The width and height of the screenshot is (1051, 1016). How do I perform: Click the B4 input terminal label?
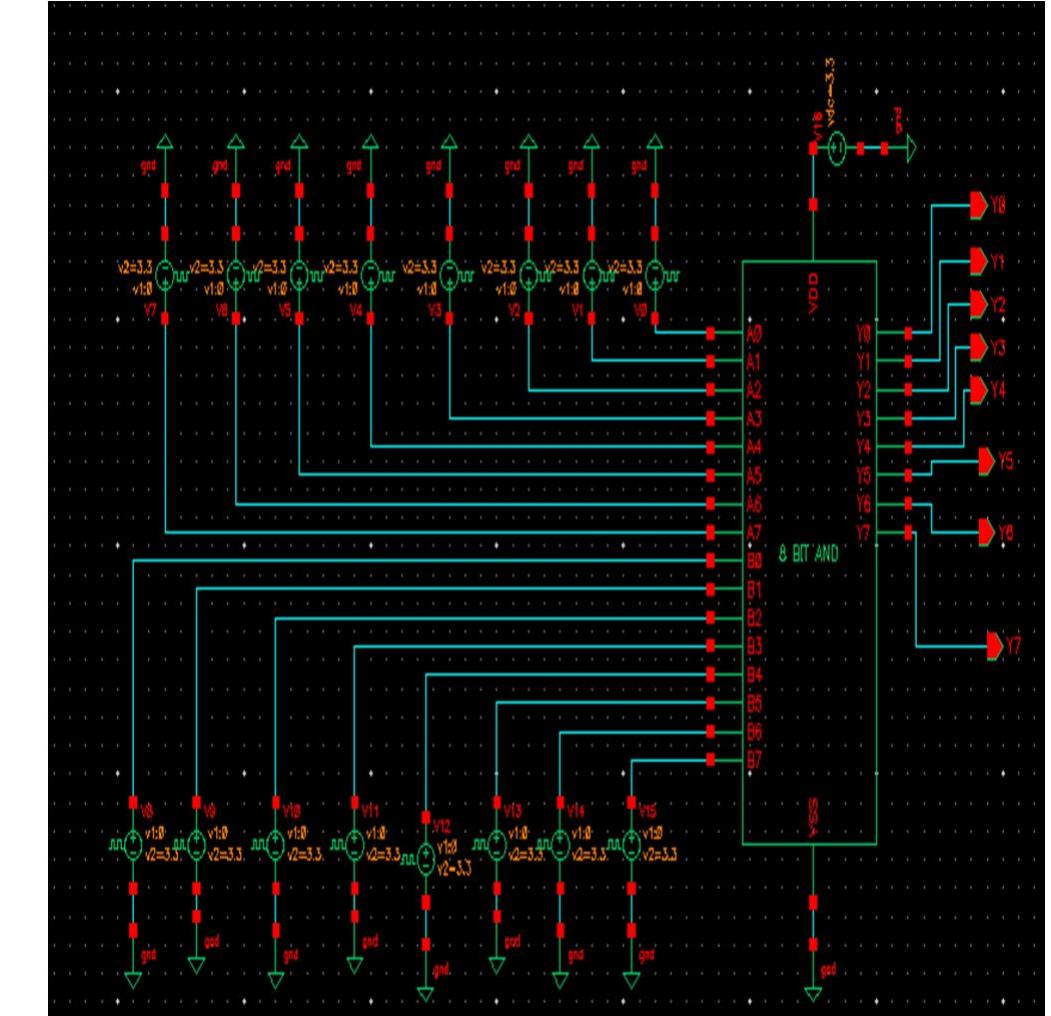click(754, 675)
